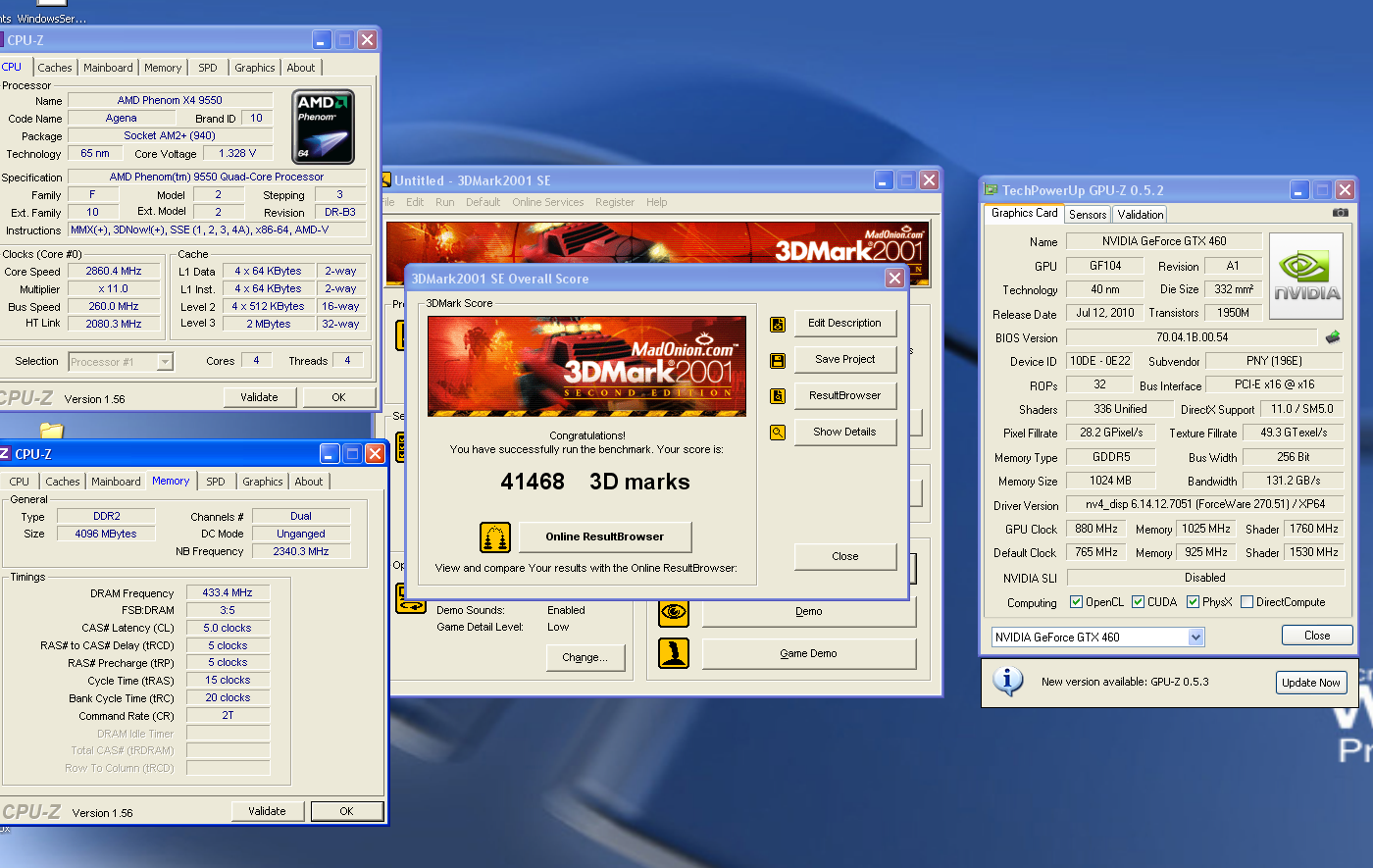The image size is (1373, 868).
Task: Toggle the CUDA checkbox in GPU-Z
Action: 1138,602
